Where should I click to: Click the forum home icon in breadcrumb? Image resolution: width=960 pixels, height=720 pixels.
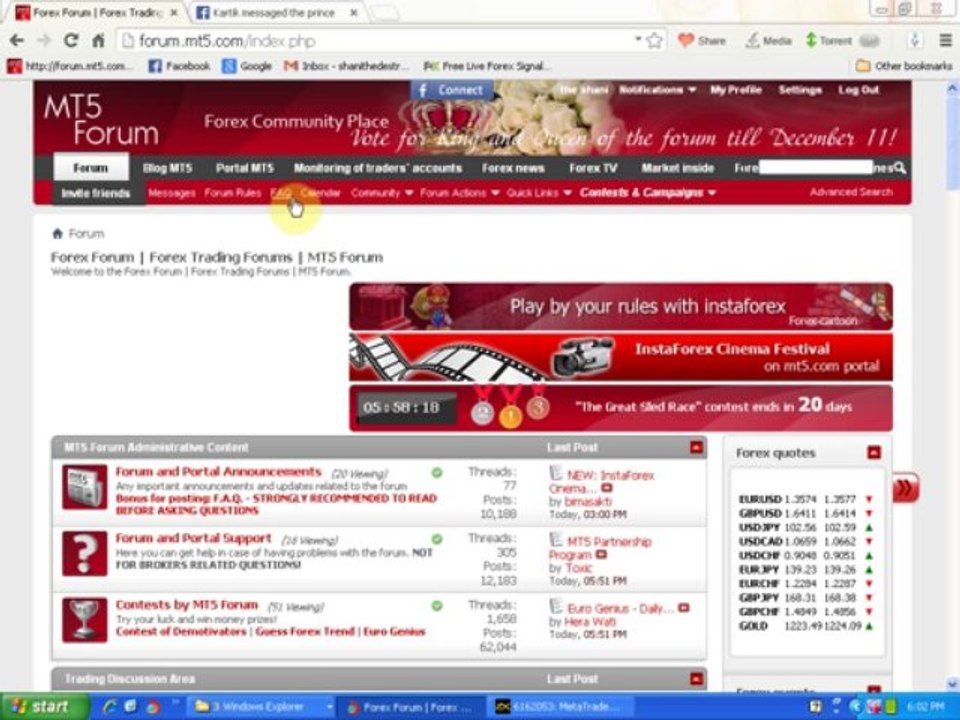(58, 233)
